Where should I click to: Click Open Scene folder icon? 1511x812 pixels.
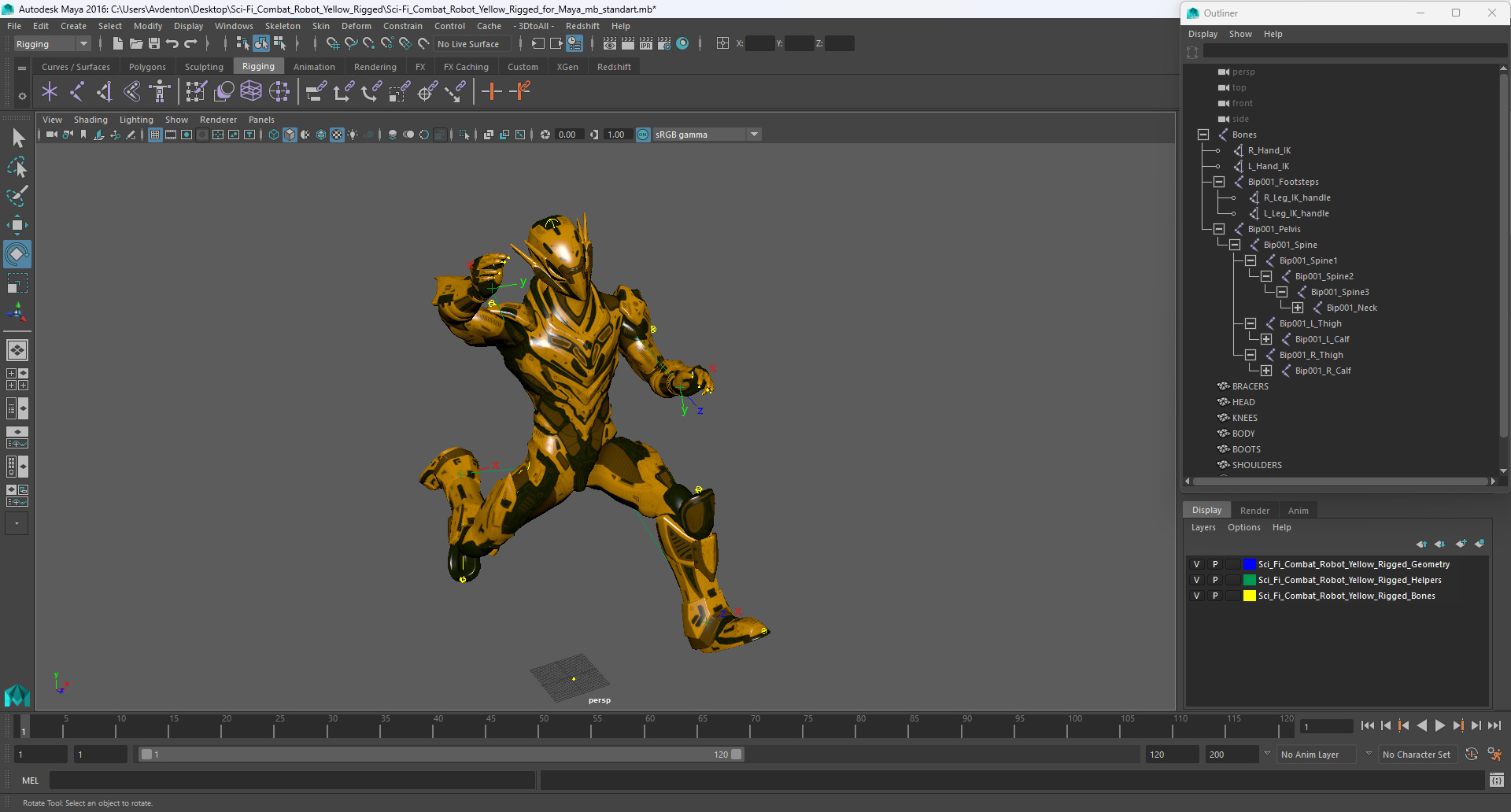tap(135, 44)
